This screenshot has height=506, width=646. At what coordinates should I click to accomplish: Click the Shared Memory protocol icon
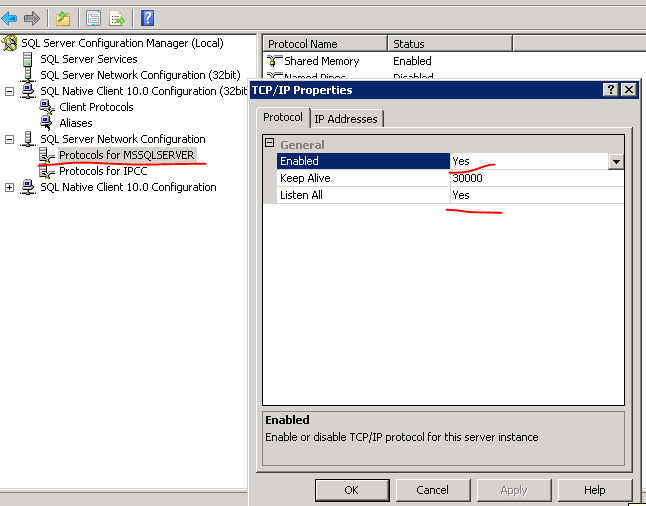point(274,61)
